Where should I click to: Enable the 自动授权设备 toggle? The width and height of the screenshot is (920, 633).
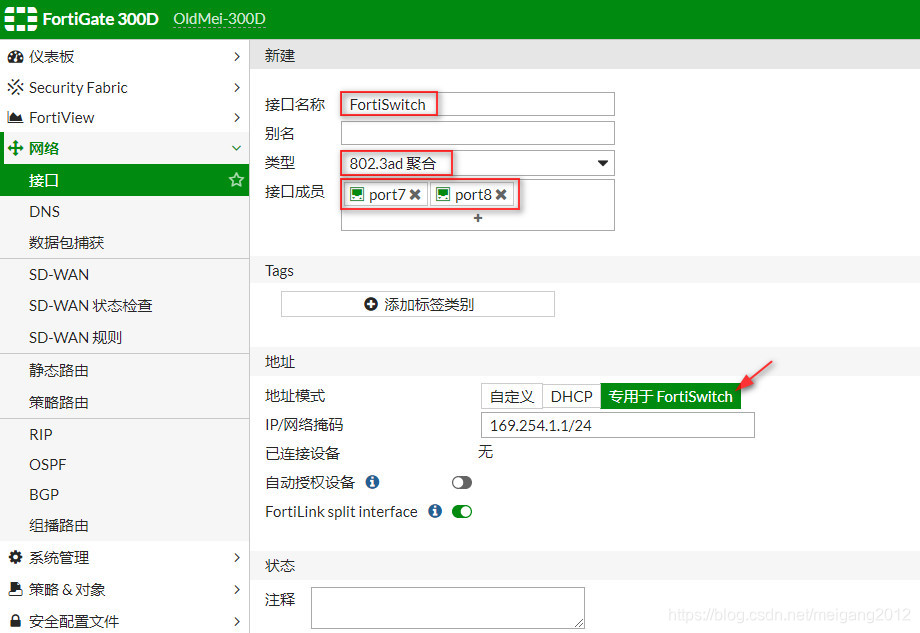pos(462,482)
